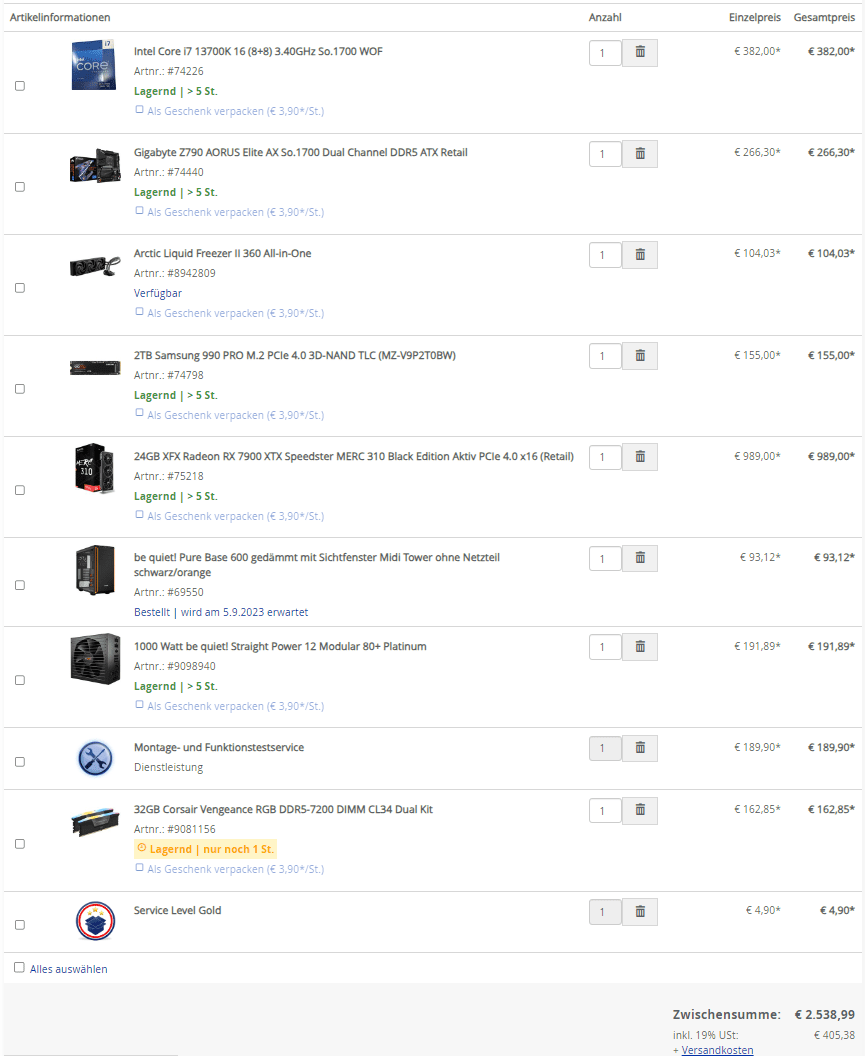Viewport: 865px width, 1056px height.
Task: Open 24GB XFX Radeon RX 7900 XTX title
Action: [354, 456]
